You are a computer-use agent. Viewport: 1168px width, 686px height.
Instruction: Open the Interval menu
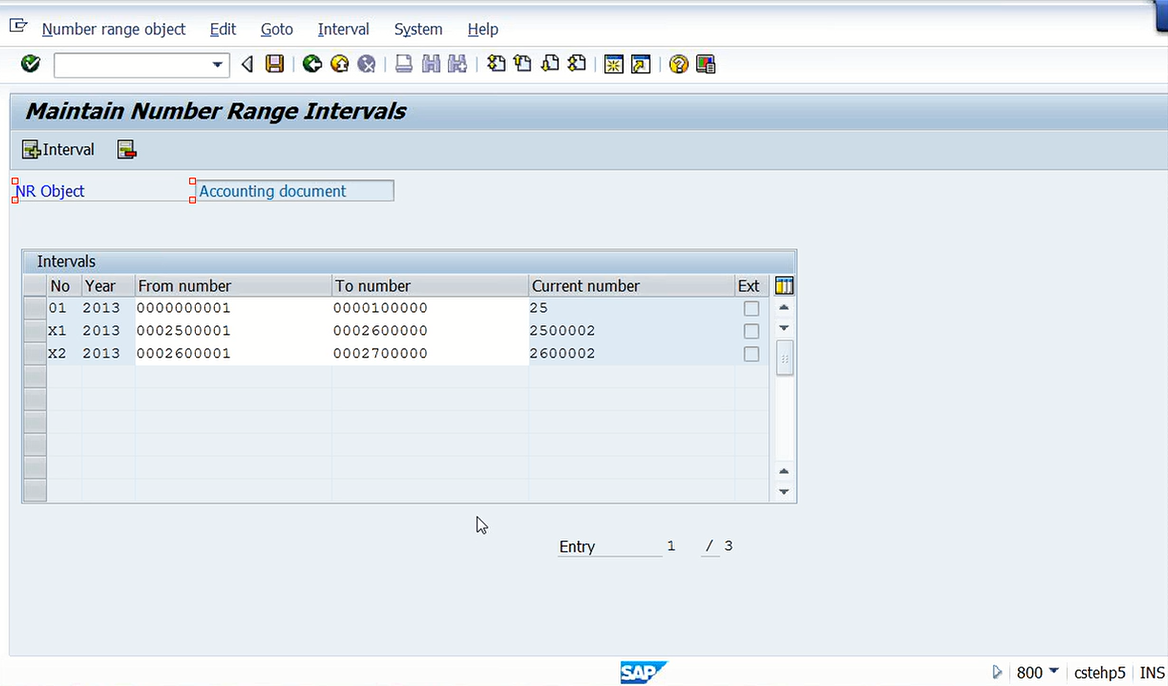click(343, 29)
